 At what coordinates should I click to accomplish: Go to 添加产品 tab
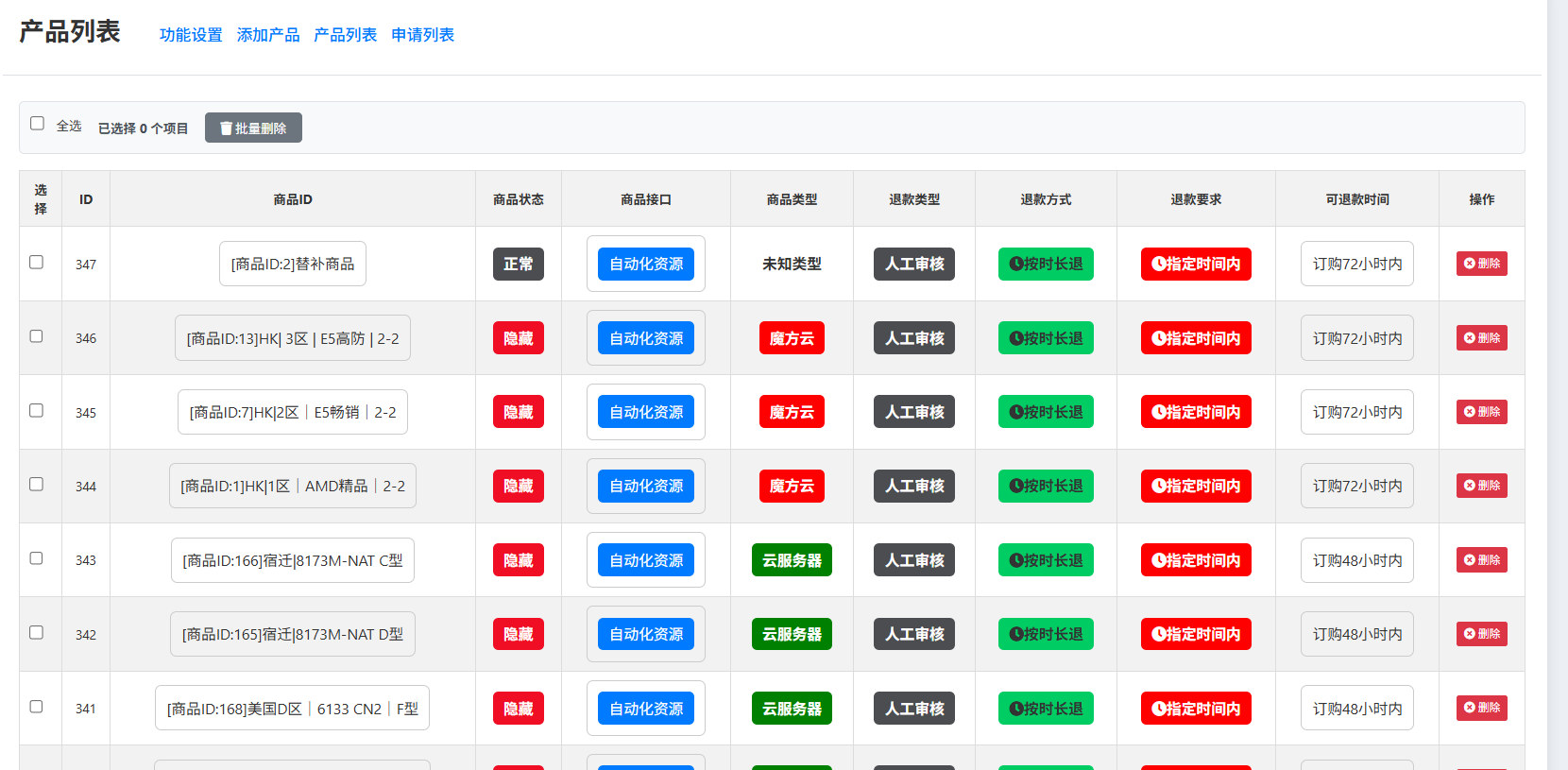click(268, 35)
